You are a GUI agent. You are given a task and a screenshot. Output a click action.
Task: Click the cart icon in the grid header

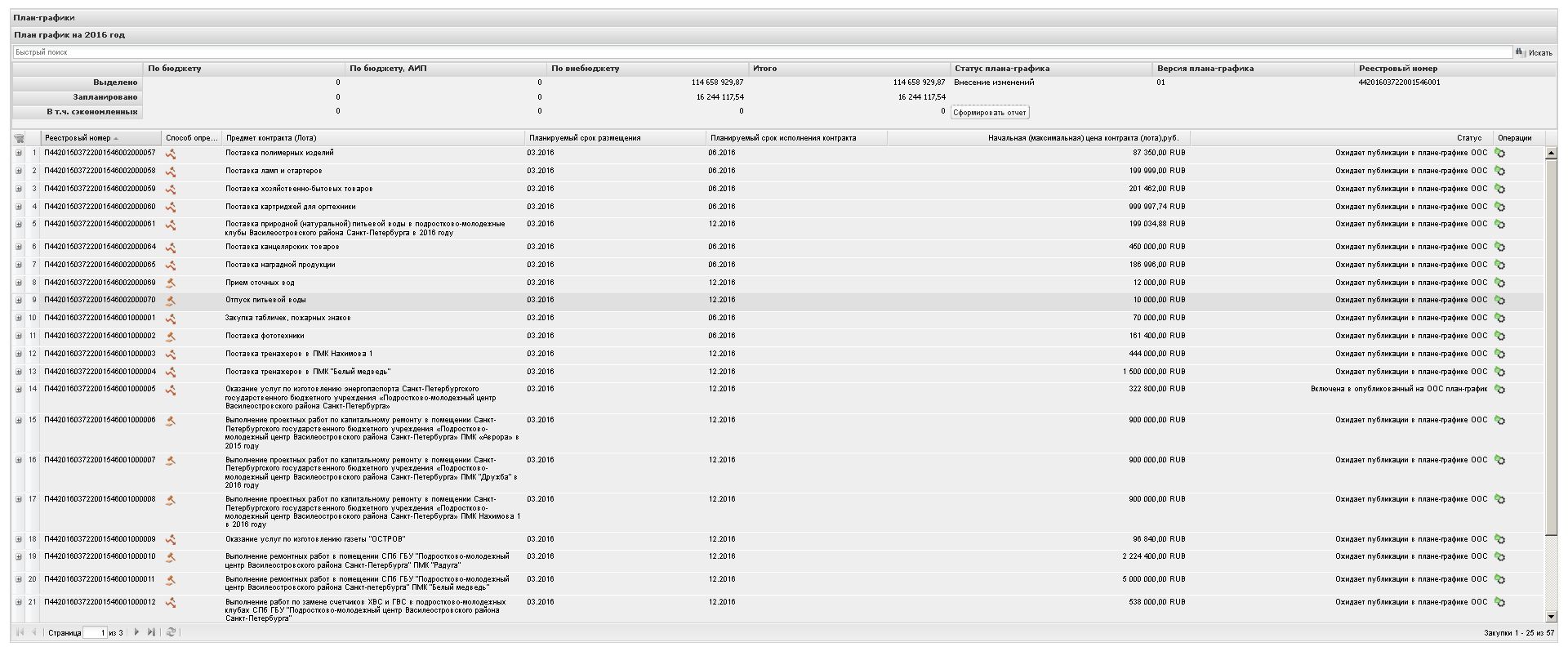point(19,138)
